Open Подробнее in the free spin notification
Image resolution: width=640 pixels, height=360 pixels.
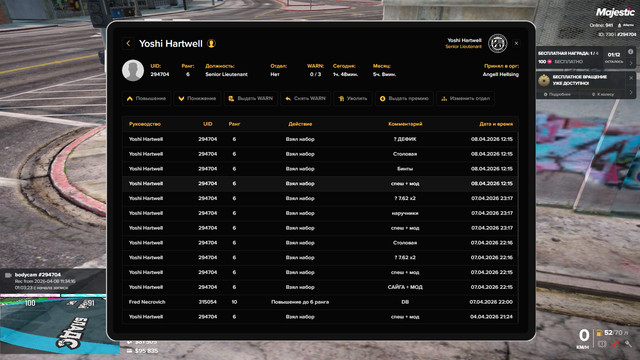(557, 94)
